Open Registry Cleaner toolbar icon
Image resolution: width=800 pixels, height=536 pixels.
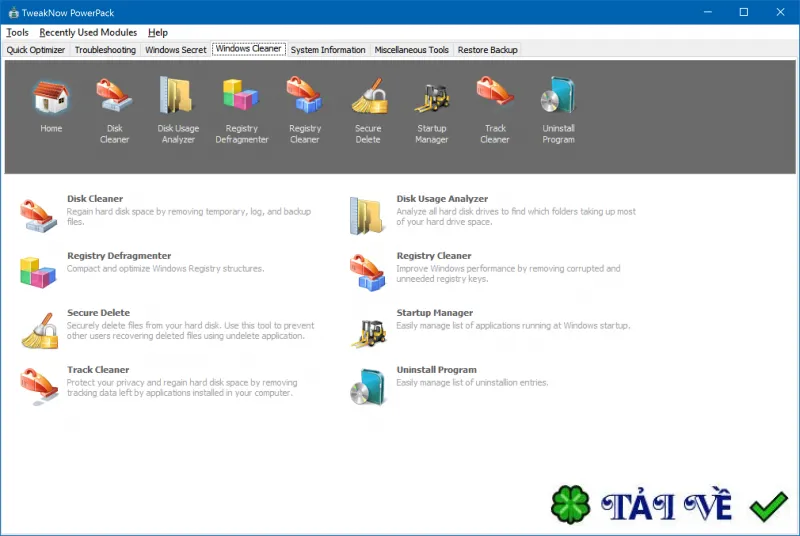[x=305, y=95]
